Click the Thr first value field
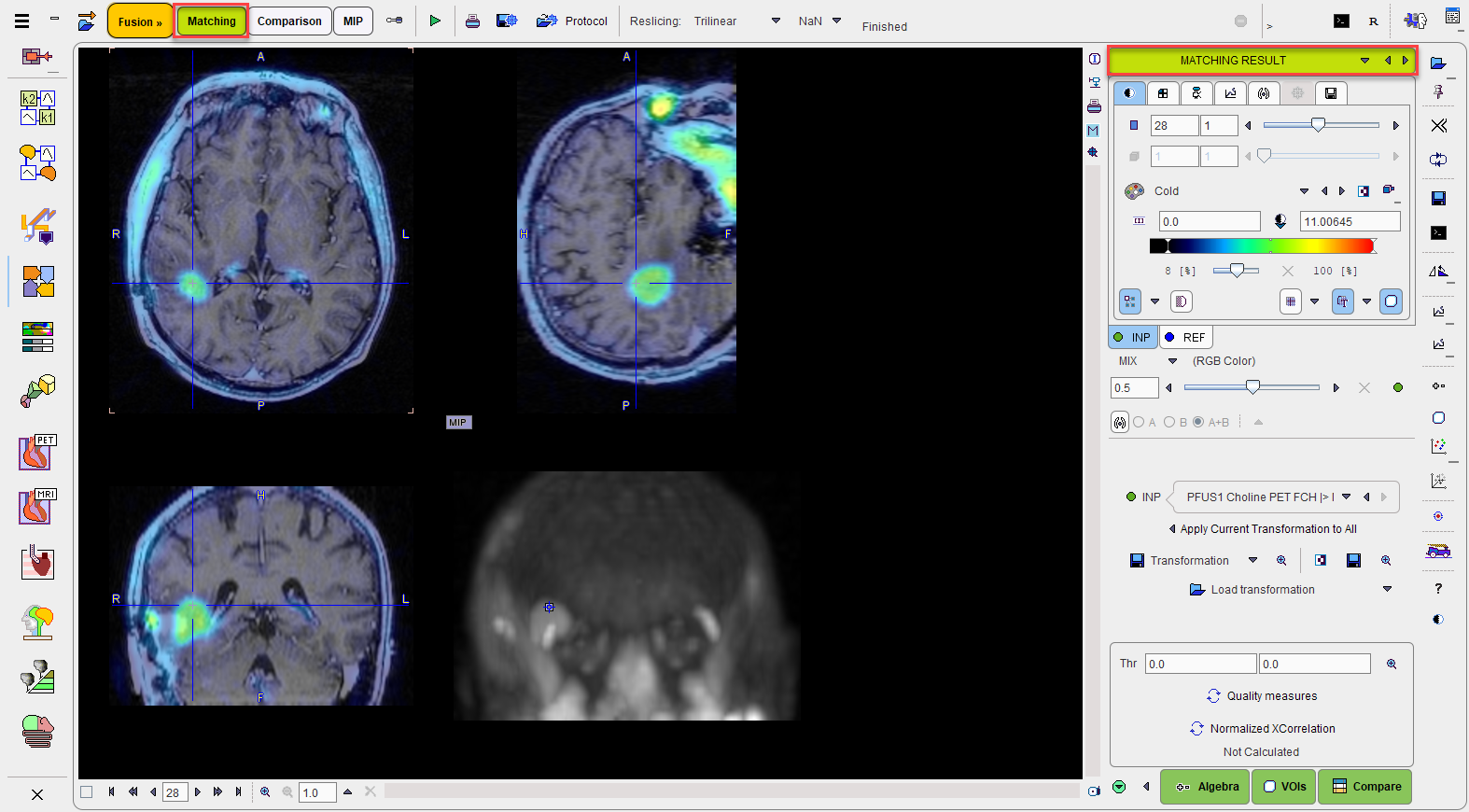This screenshot has height=812, width=1469. [1200, 664]
